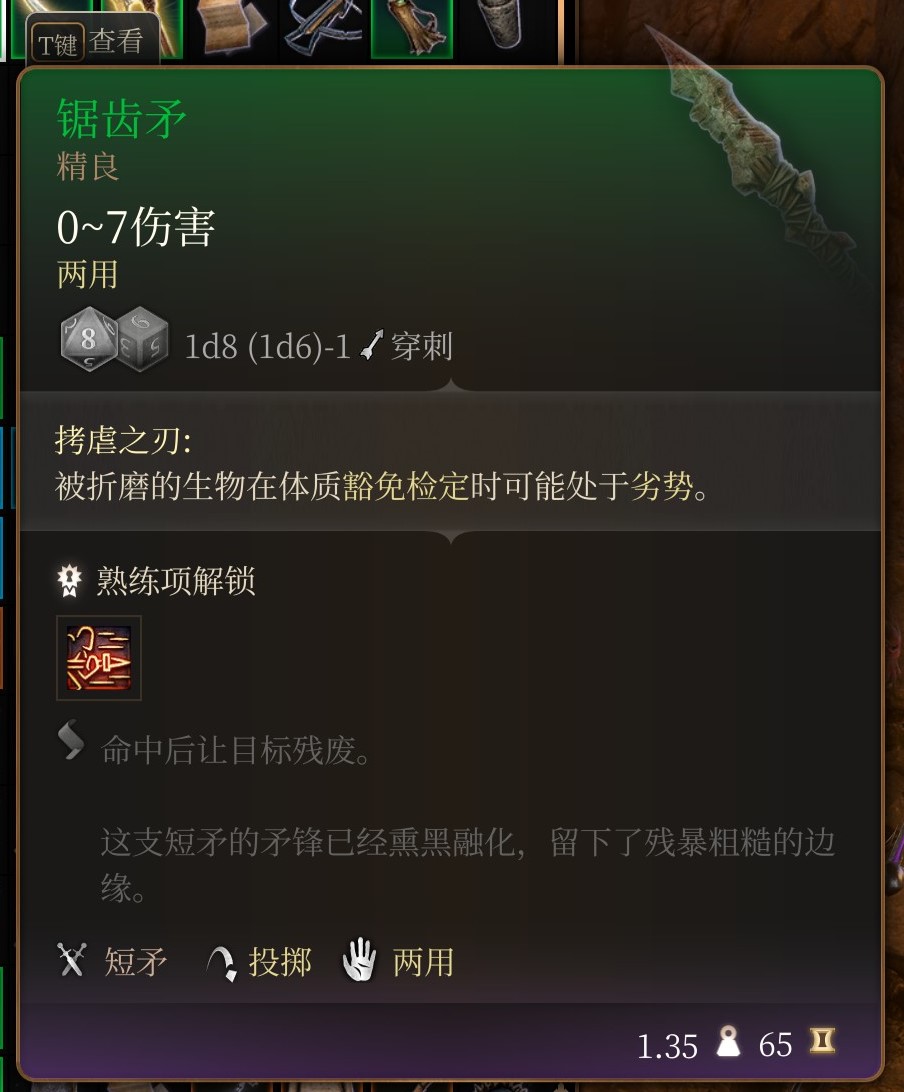This screenshot has width=904, height=1092.
Task: Click the red spear skill icon
Action: tap(99, 658)
